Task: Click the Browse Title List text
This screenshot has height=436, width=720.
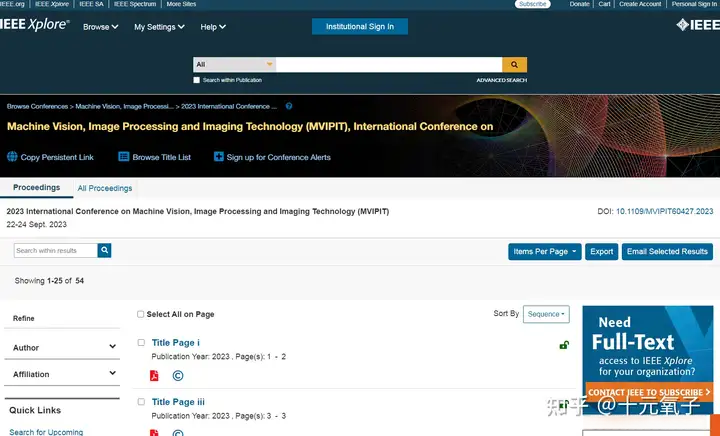Action: pos(162,157)
